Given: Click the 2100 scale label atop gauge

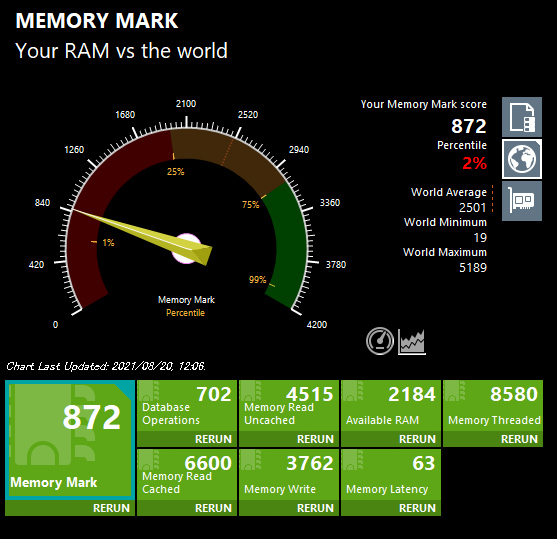Looking at the screenshot, I should tap(186, 103).
